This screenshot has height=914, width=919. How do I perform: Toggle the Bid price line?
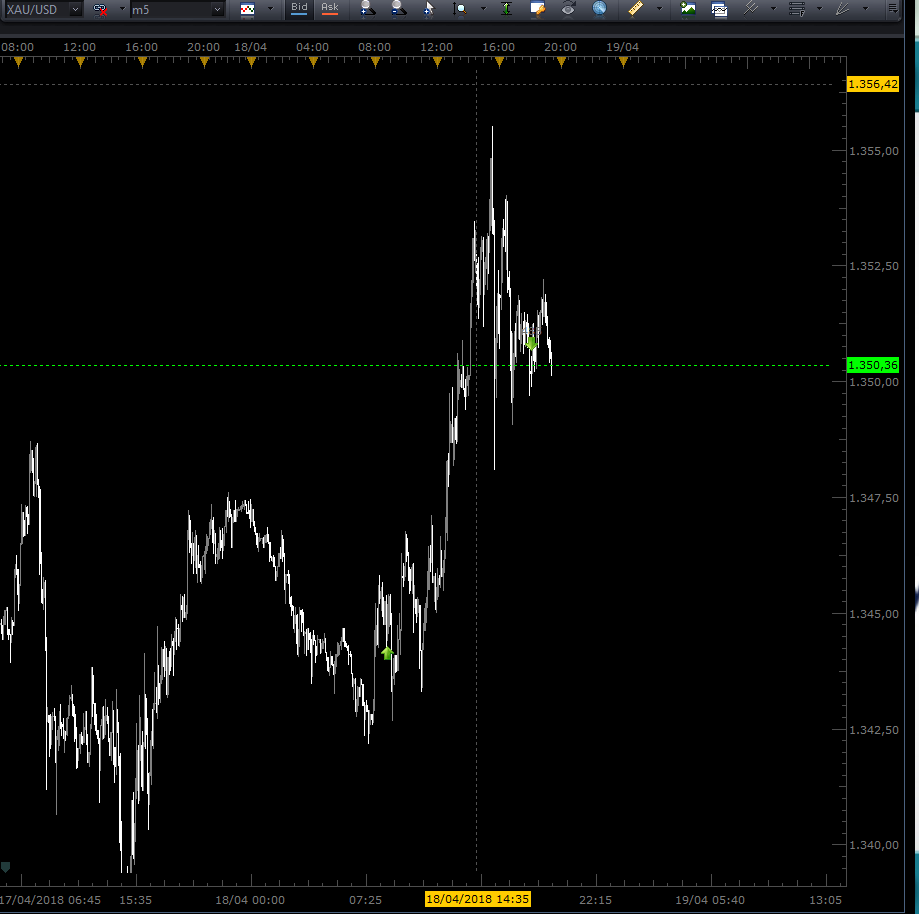(x=299, y=8)
